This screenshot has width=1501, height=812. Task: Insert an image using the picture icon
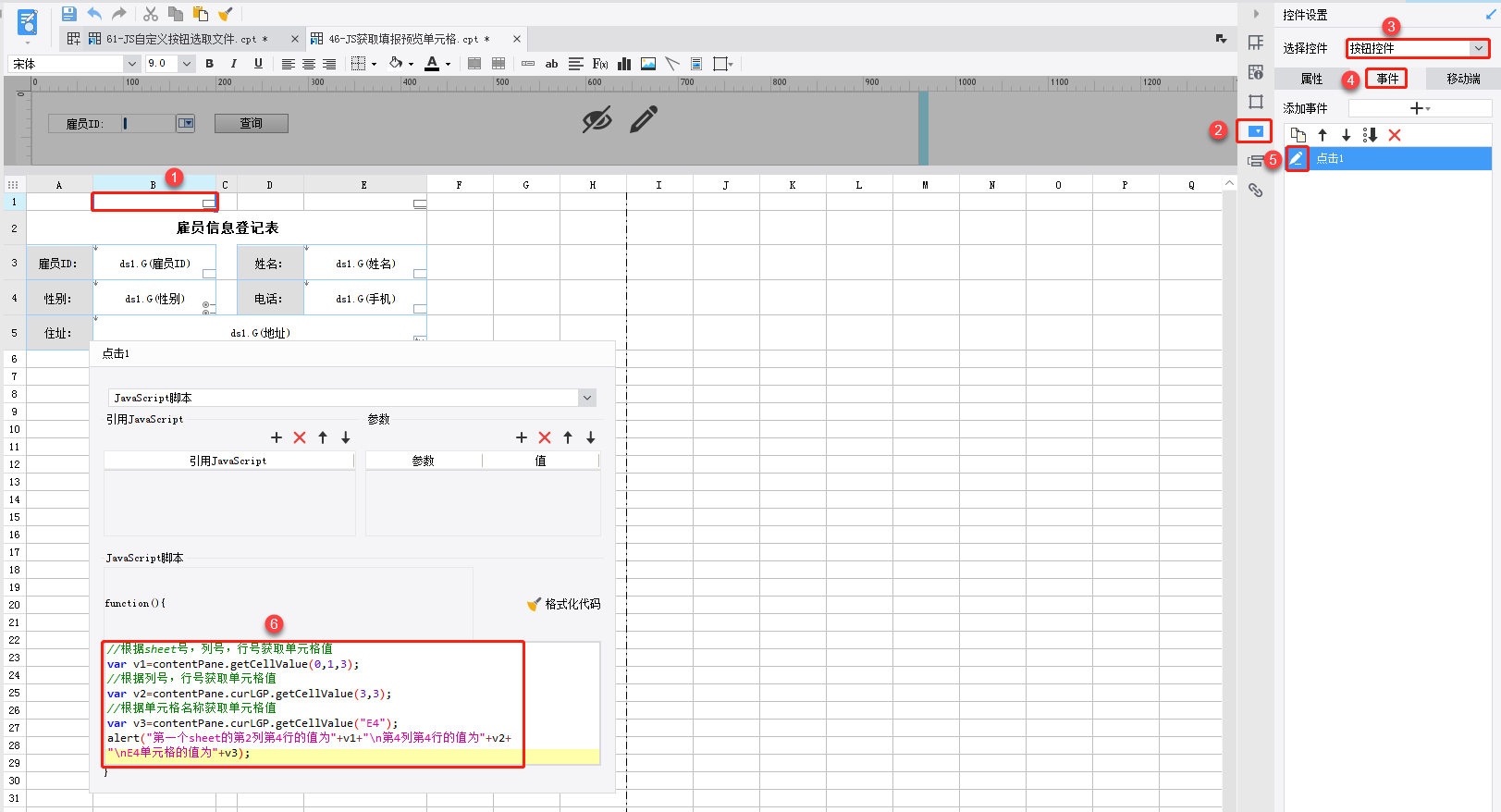pyautogui.click(x=648, y=64)
